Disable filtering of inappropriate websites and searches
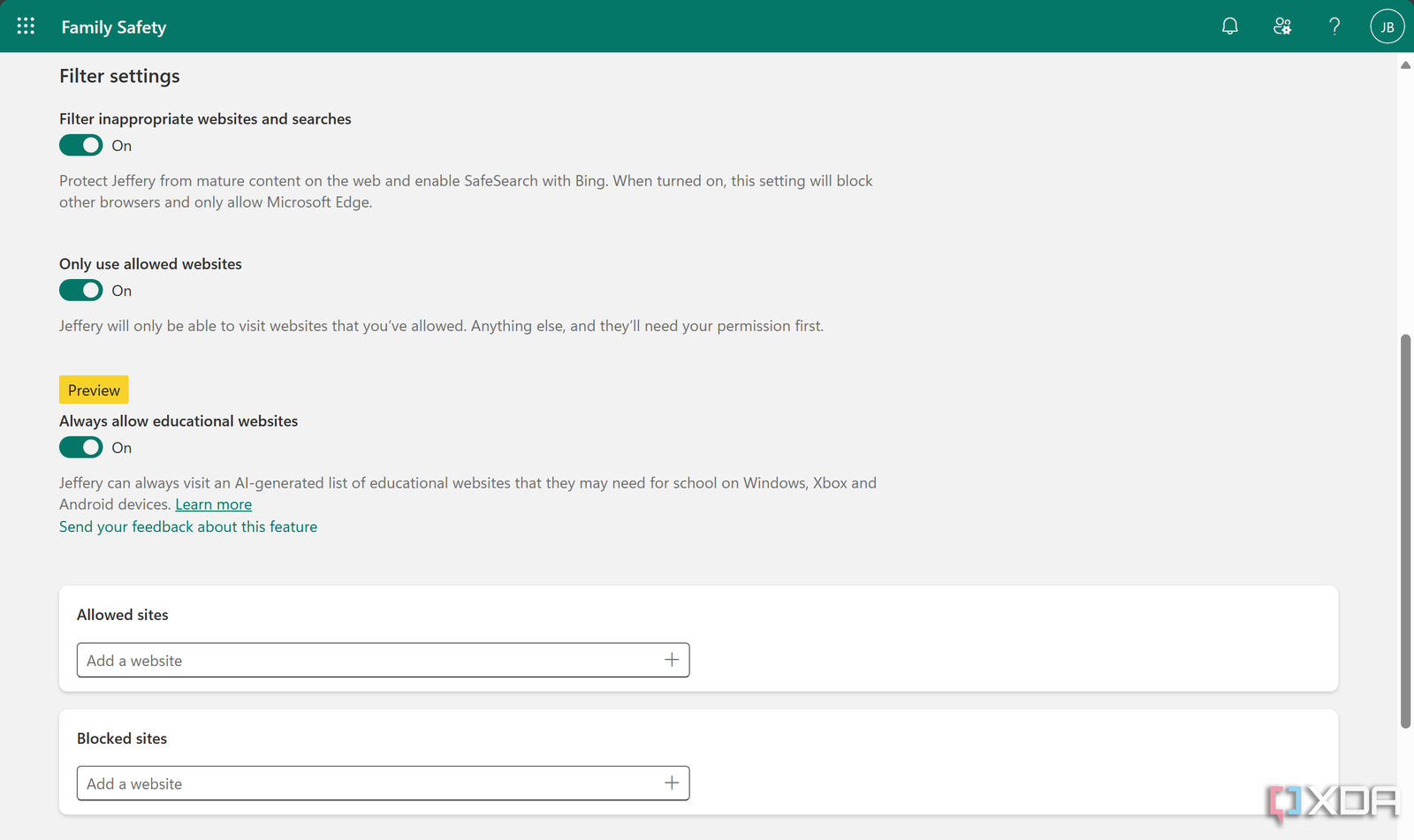The width and height of the screenshot is (1414, 840). [80, 145]
